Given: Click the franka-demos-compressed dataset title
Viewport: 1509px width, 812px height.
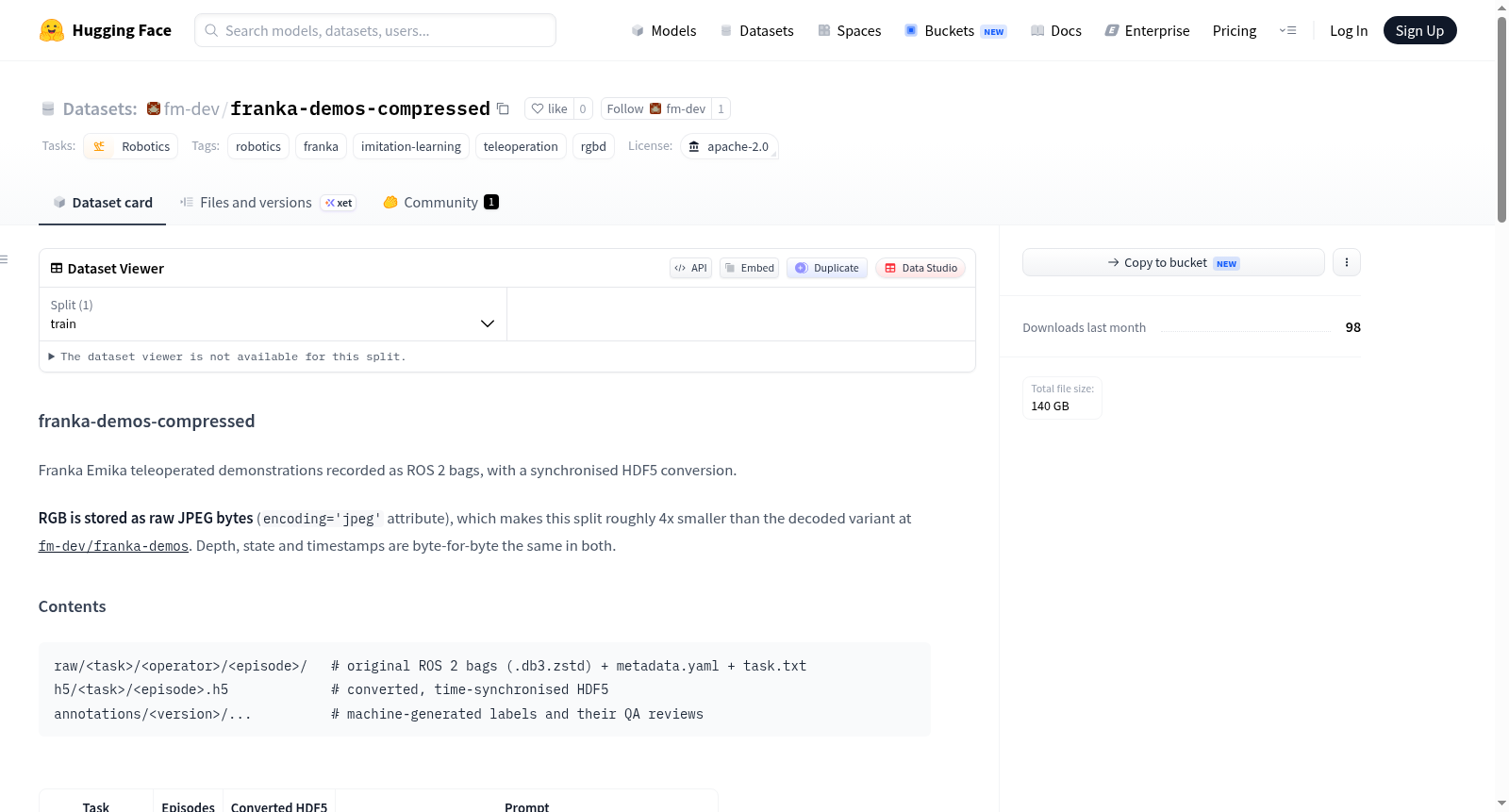Looking at the screenshot, I should 360,108.
